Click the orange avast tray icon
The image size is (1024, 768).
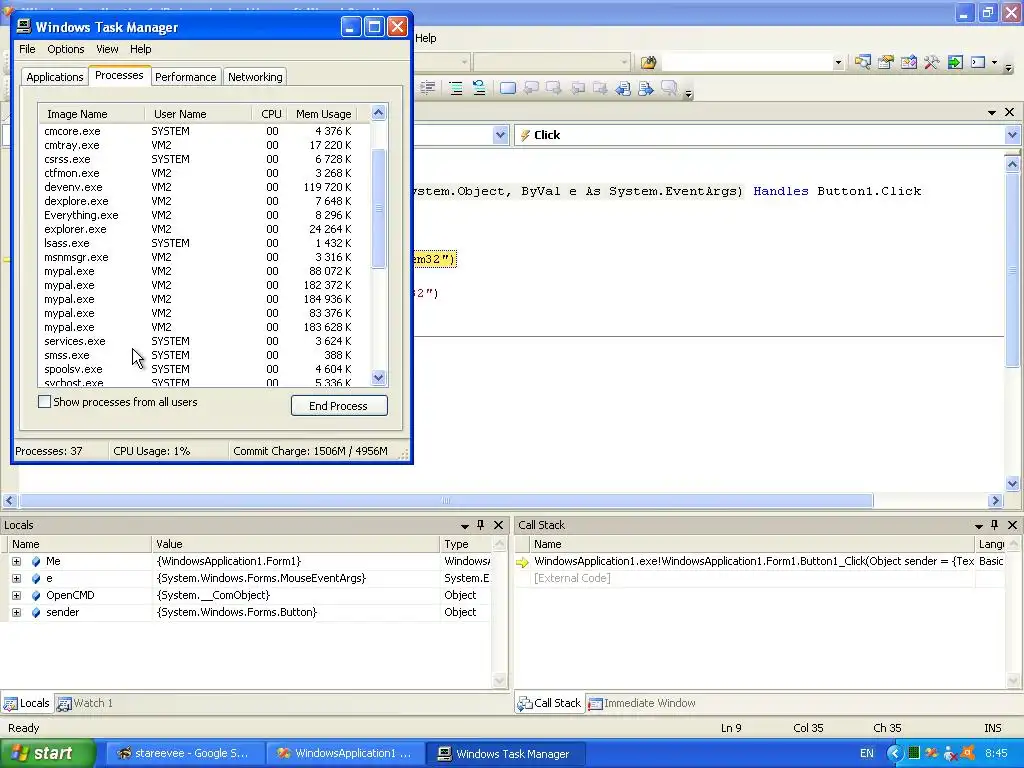(x=968, y=754)
